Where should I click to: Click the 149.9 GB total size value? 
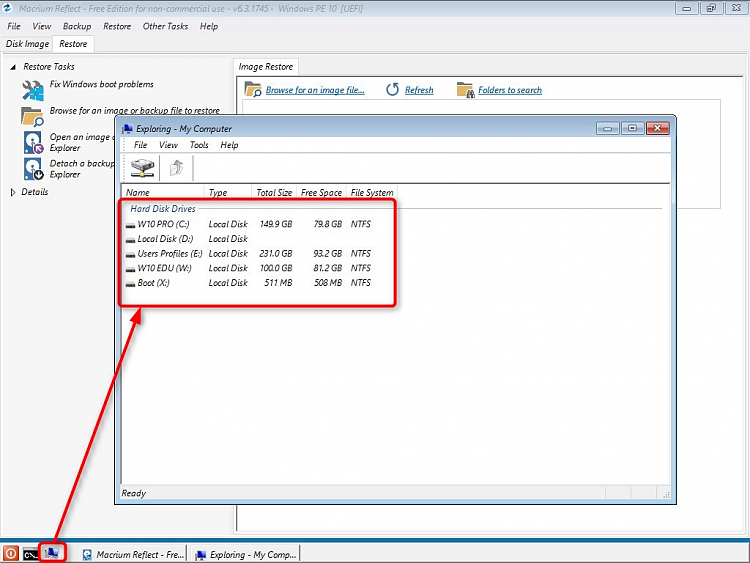(276, 224)
